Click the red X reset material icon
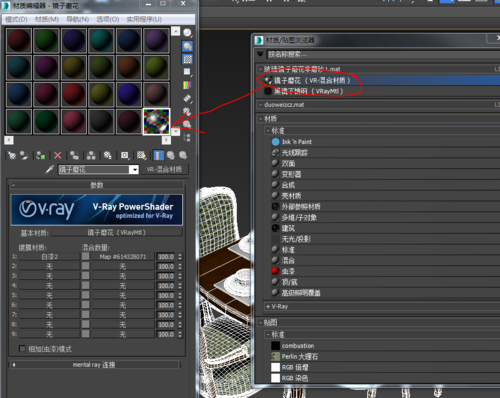This screenshot has width=500, height=398. click(x=58, y=155)
